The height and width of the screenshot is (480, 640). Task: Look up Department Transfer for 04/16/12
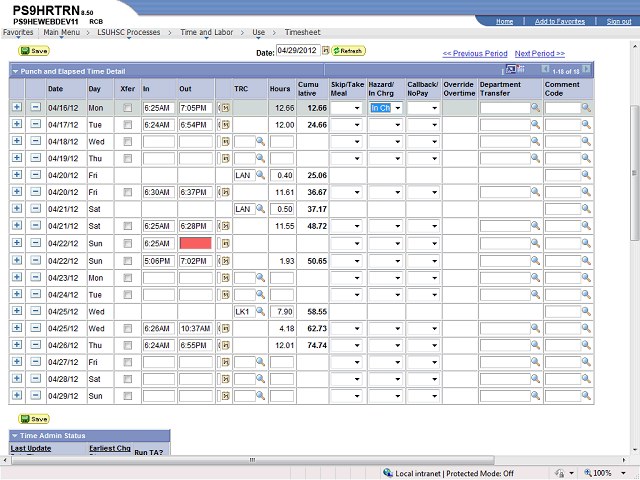tap(536, 108)
